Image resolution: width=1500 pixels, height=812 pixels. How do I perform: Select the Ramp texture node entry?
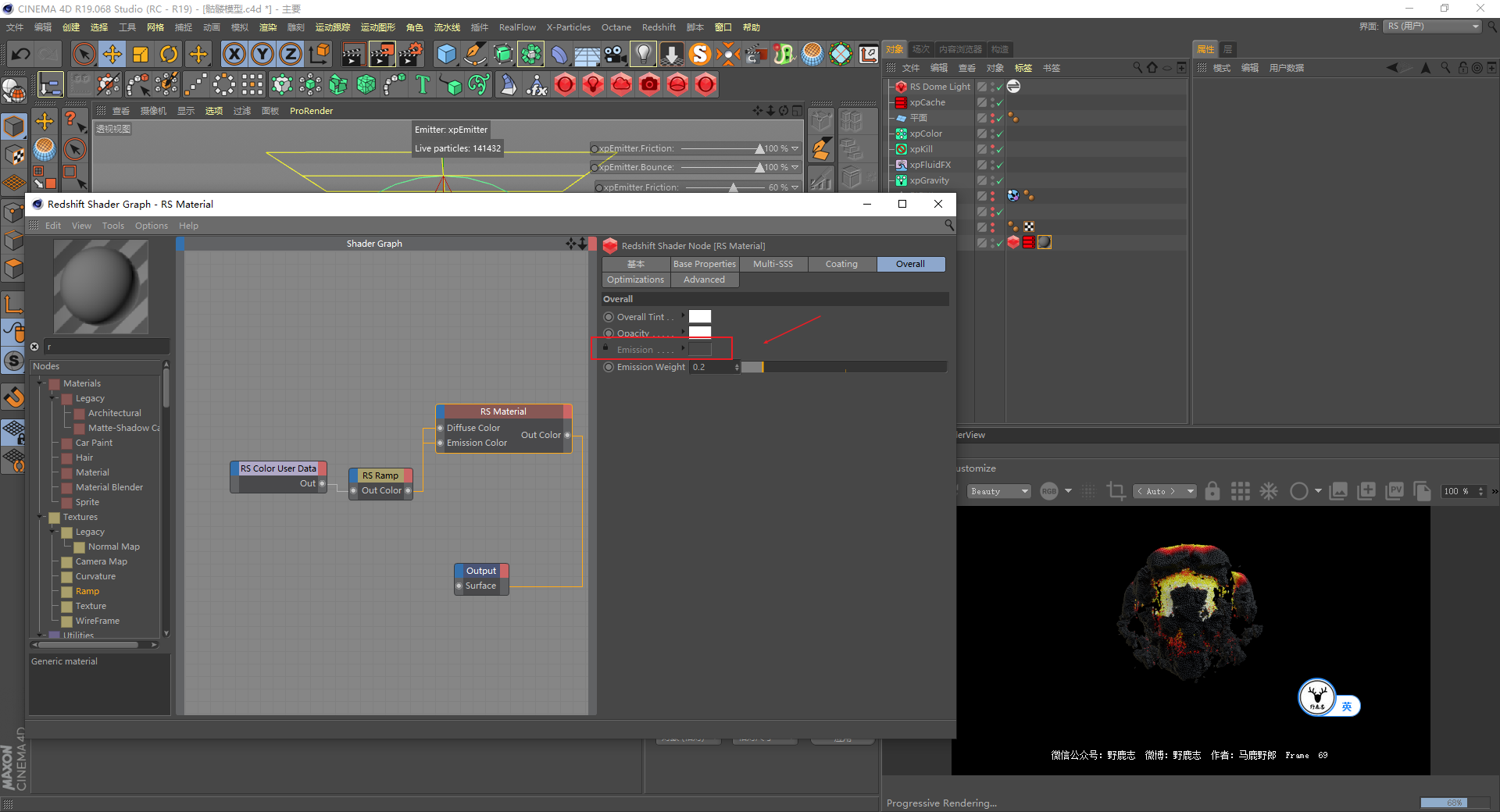coord(87,591)
